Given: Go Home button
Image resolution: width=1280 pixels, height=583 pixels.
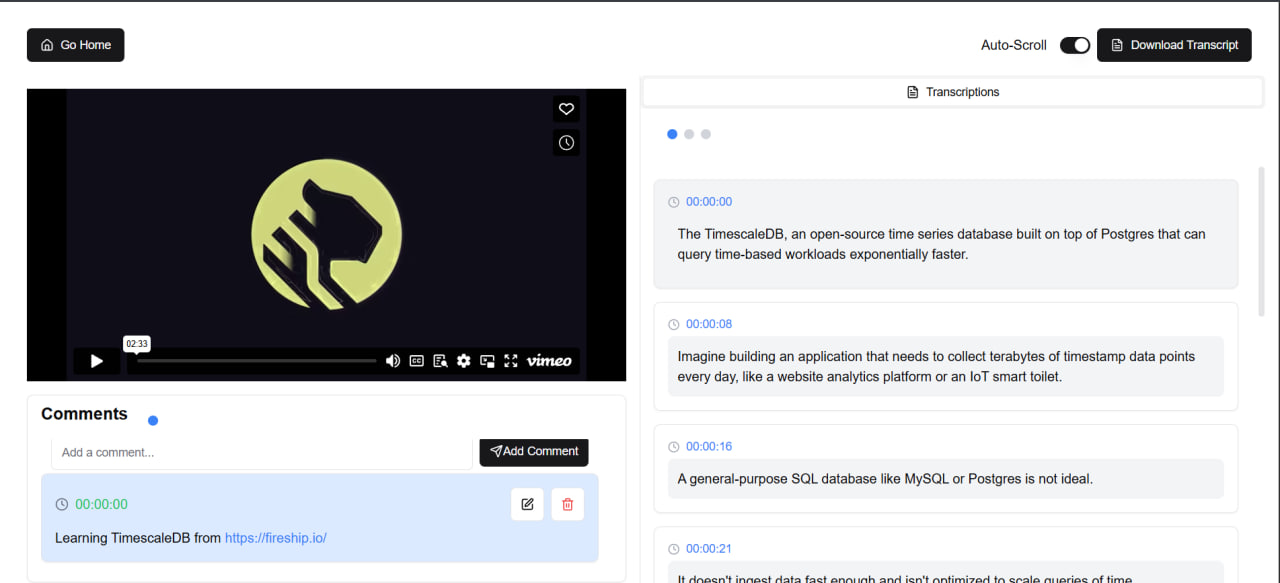Looking at the screenshot, I should click(x=76, y=45).
